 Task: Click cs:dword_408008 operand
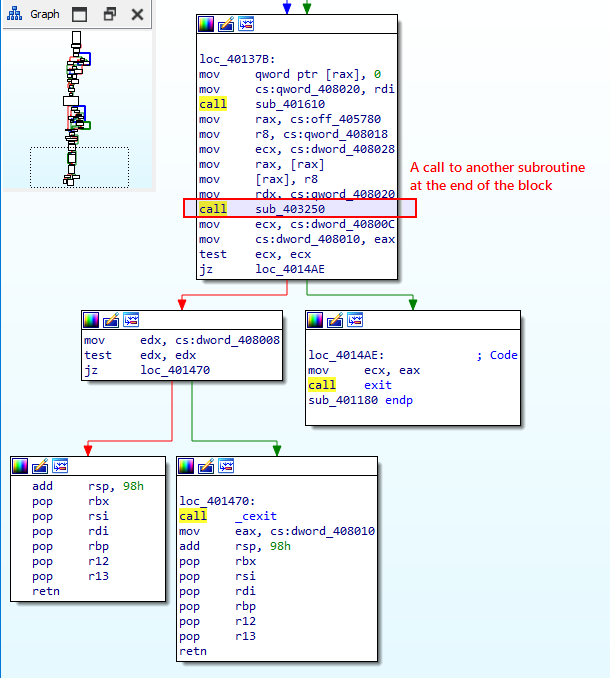pos(227,340)
